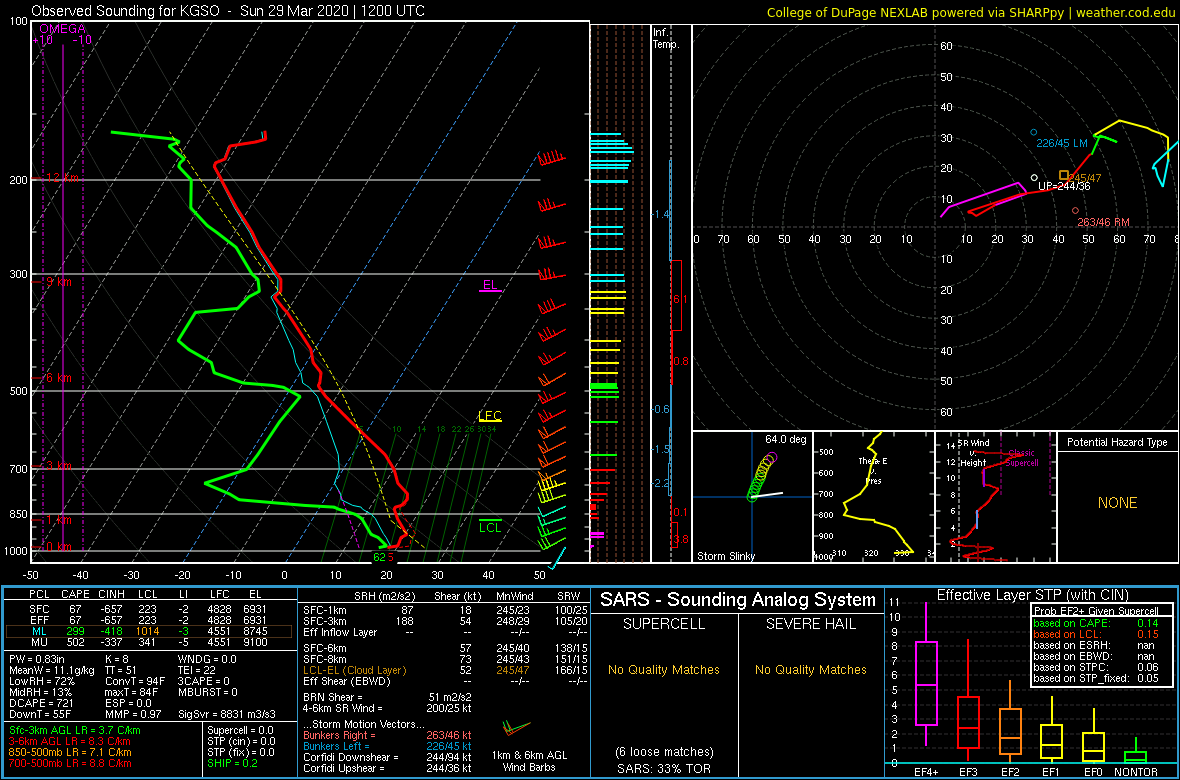Viewport: 1180px width, 780px height.
Task: Click the 'Effective Layer STP (with CIN)' title
Action: click(1032, 595)
